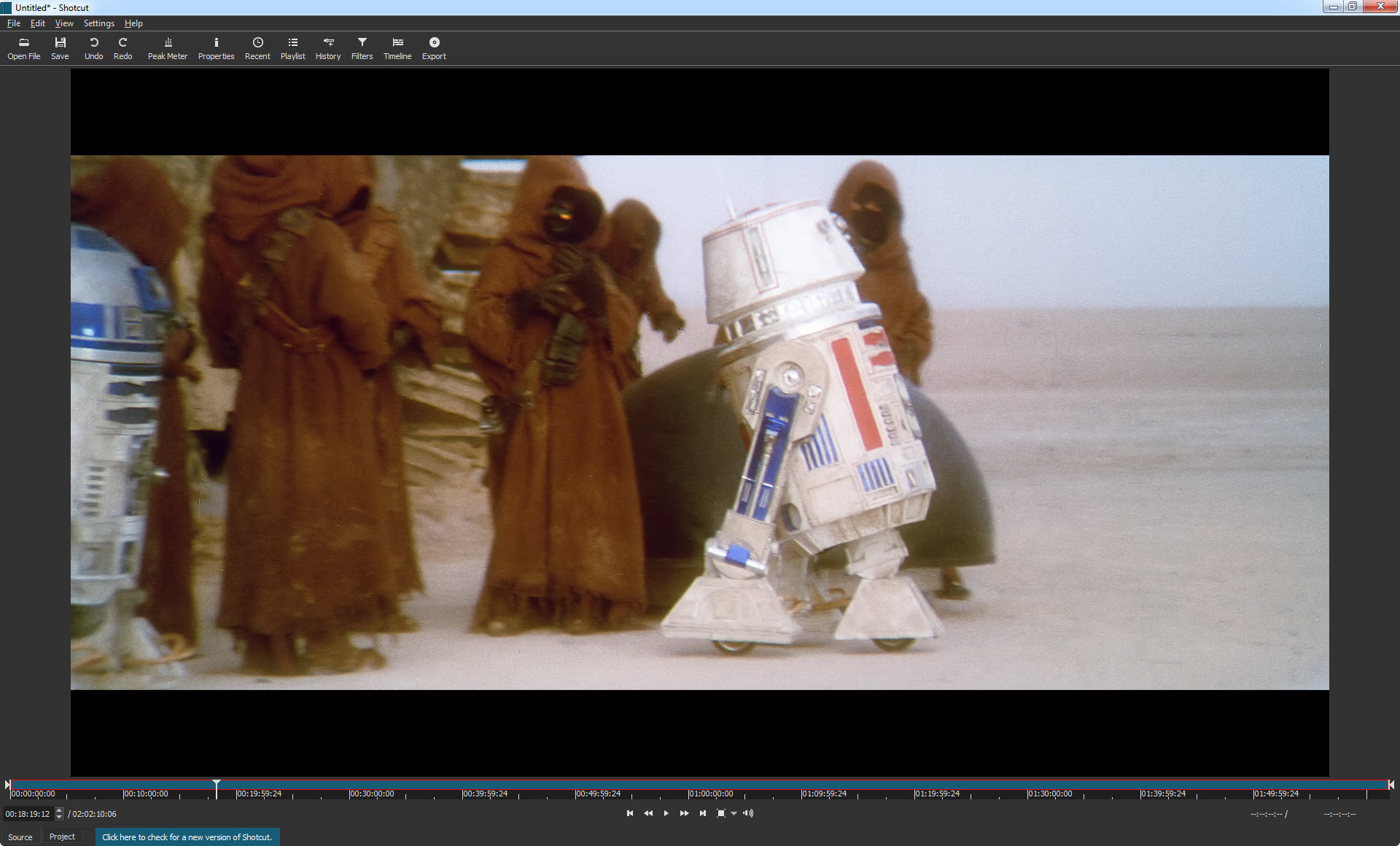
Task: Show the Playlist panel
Action: coord(292,48)
